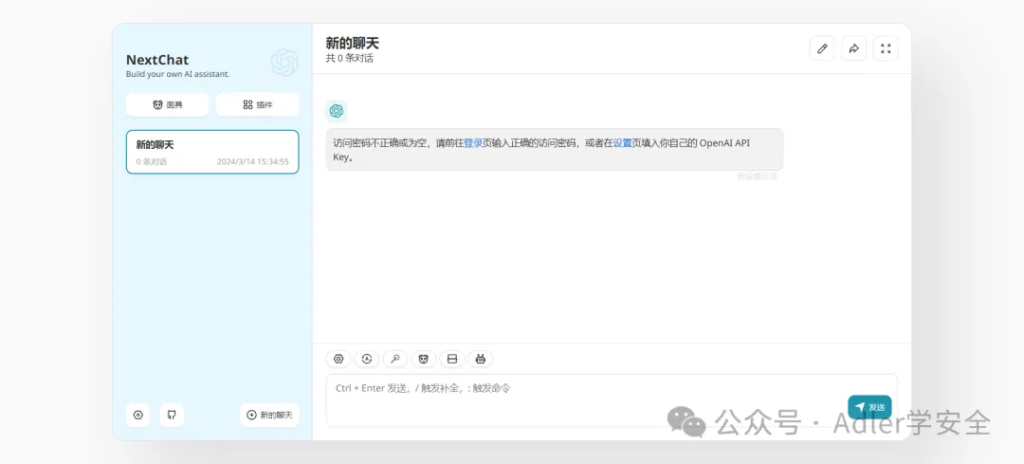Viewport: 1024px width, 464px height.
Task: Click timestamp 2024/3/14 15:34:55
Action: coord(253,161)
